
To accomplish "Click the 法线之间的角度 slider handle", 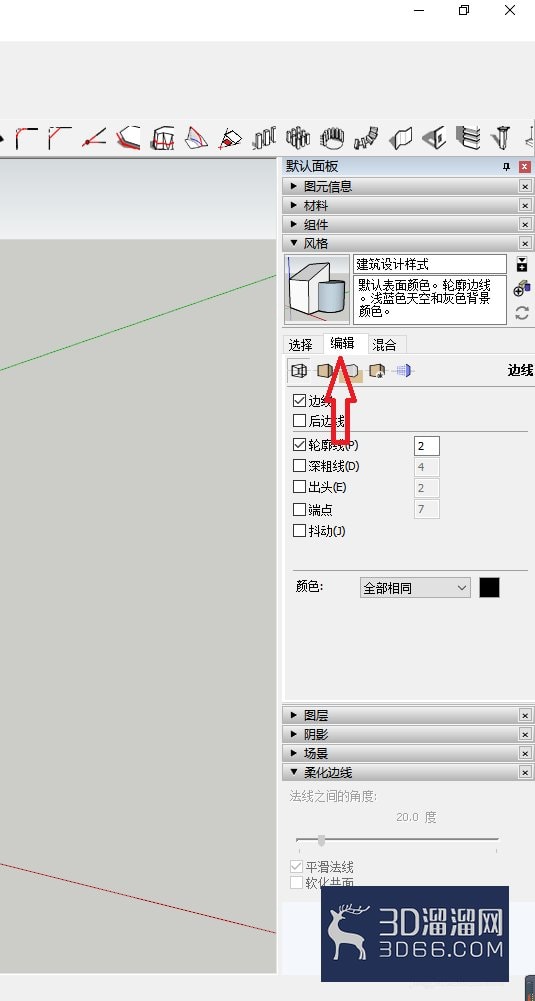I will [321, 840].
